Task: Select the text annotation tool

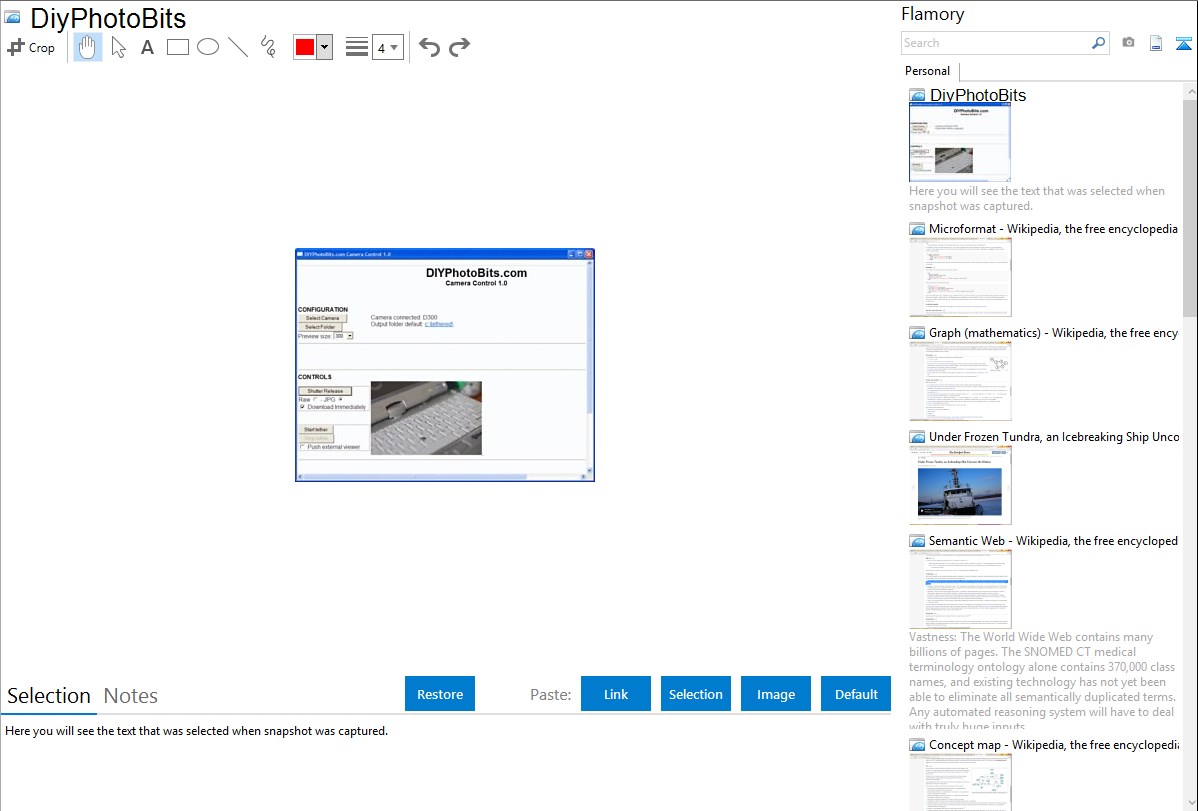Action: click(x=147, y=47)
